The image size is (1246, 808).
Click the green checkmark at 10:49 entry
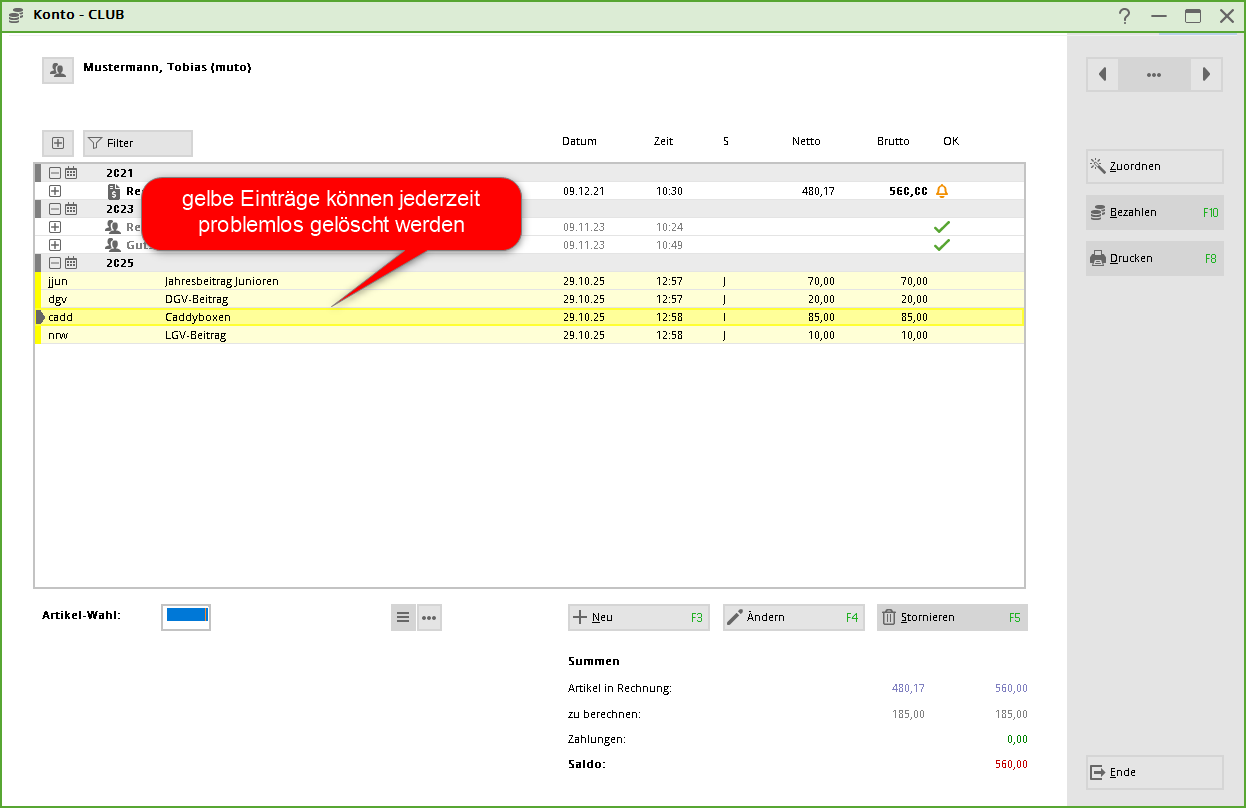tap(941, 245)
